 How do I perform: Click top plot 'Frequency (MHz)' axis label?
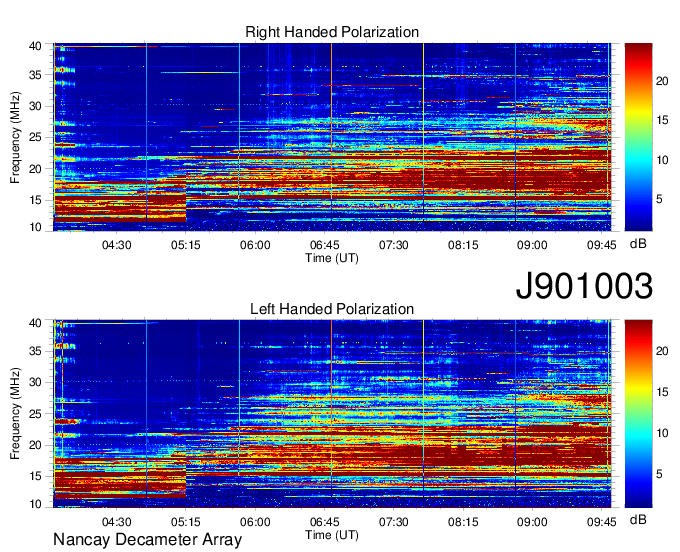(x=15, y=137)
